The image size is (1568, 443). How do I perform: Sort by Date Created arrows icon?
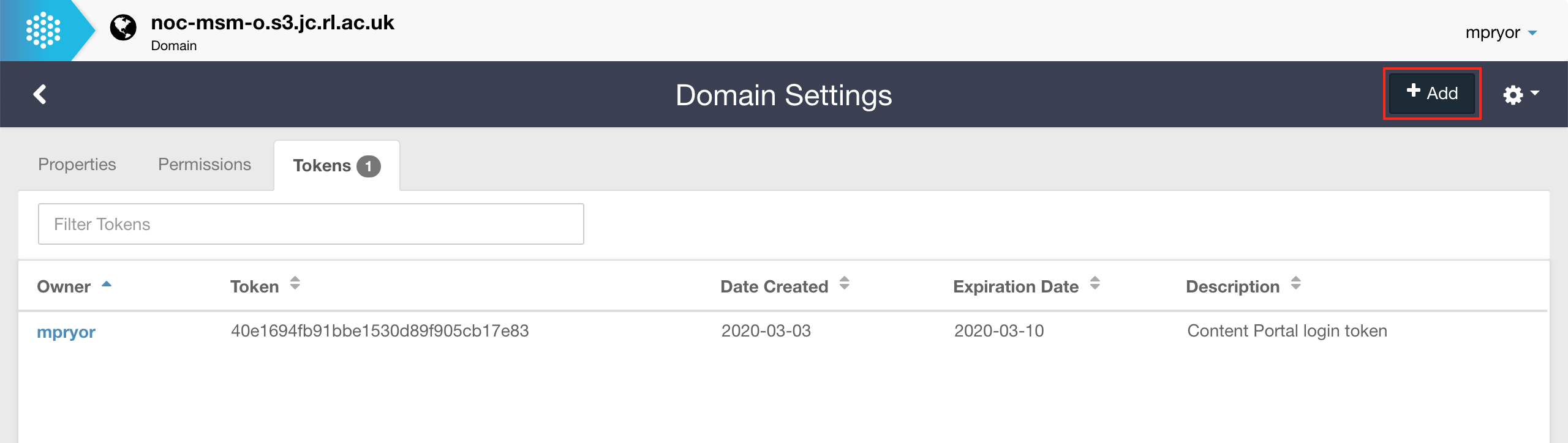point(844,283)
